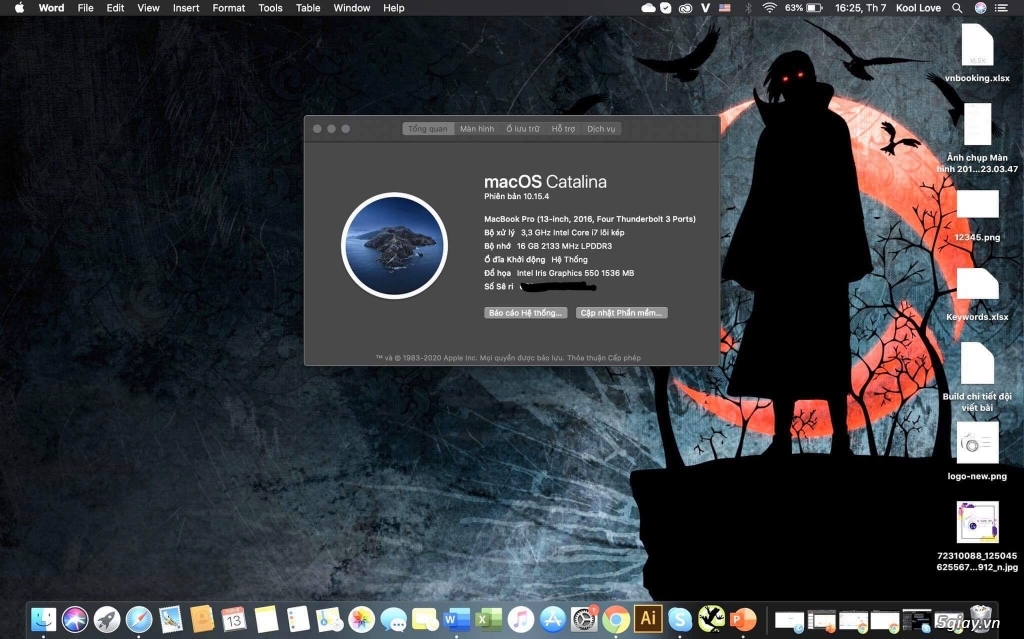1024x639 pixels.
Task: Click the Bluetooth menu bar icon
Action: (x=748, y=8)
